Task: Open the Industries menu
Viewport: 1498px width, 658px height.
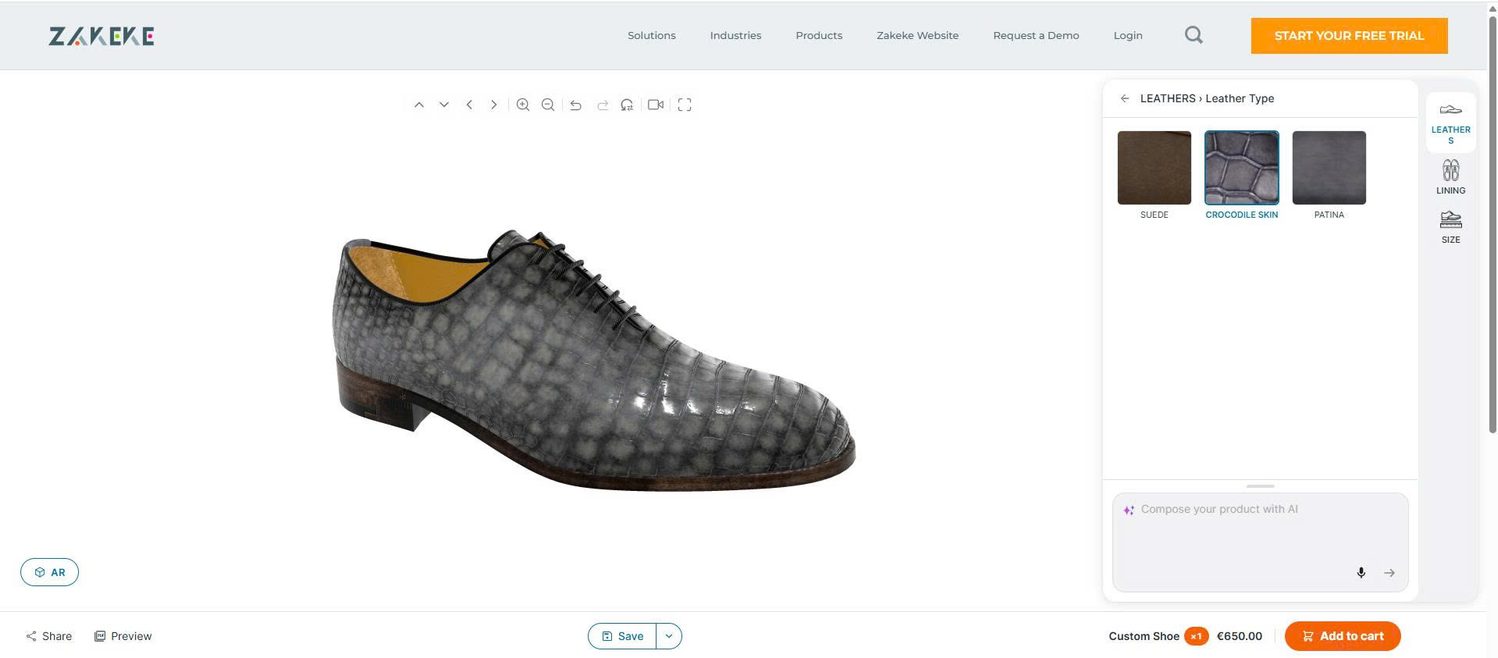Action: coord(736,36)
